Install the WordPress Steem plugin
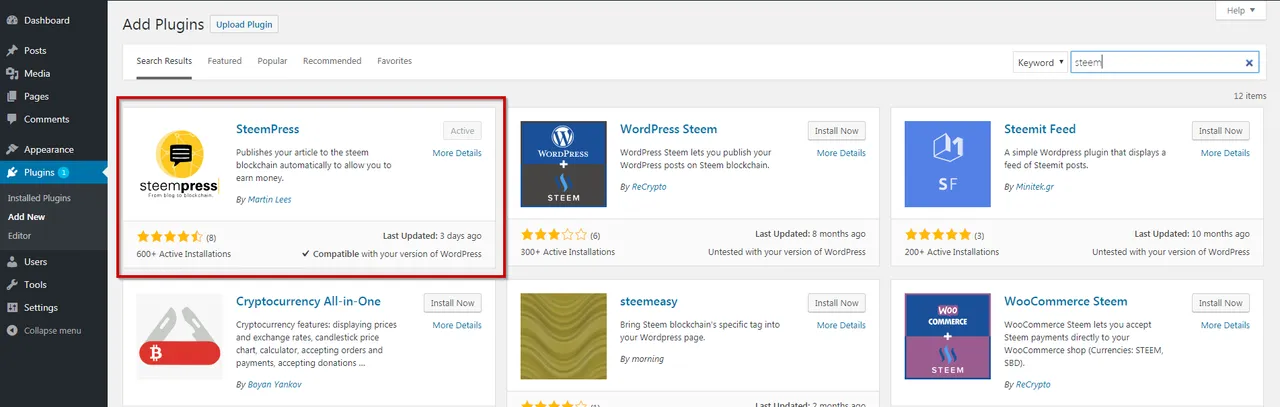The height and width of the screenshot is (407, 1280). pyautogui.click(x=837, y=131)
